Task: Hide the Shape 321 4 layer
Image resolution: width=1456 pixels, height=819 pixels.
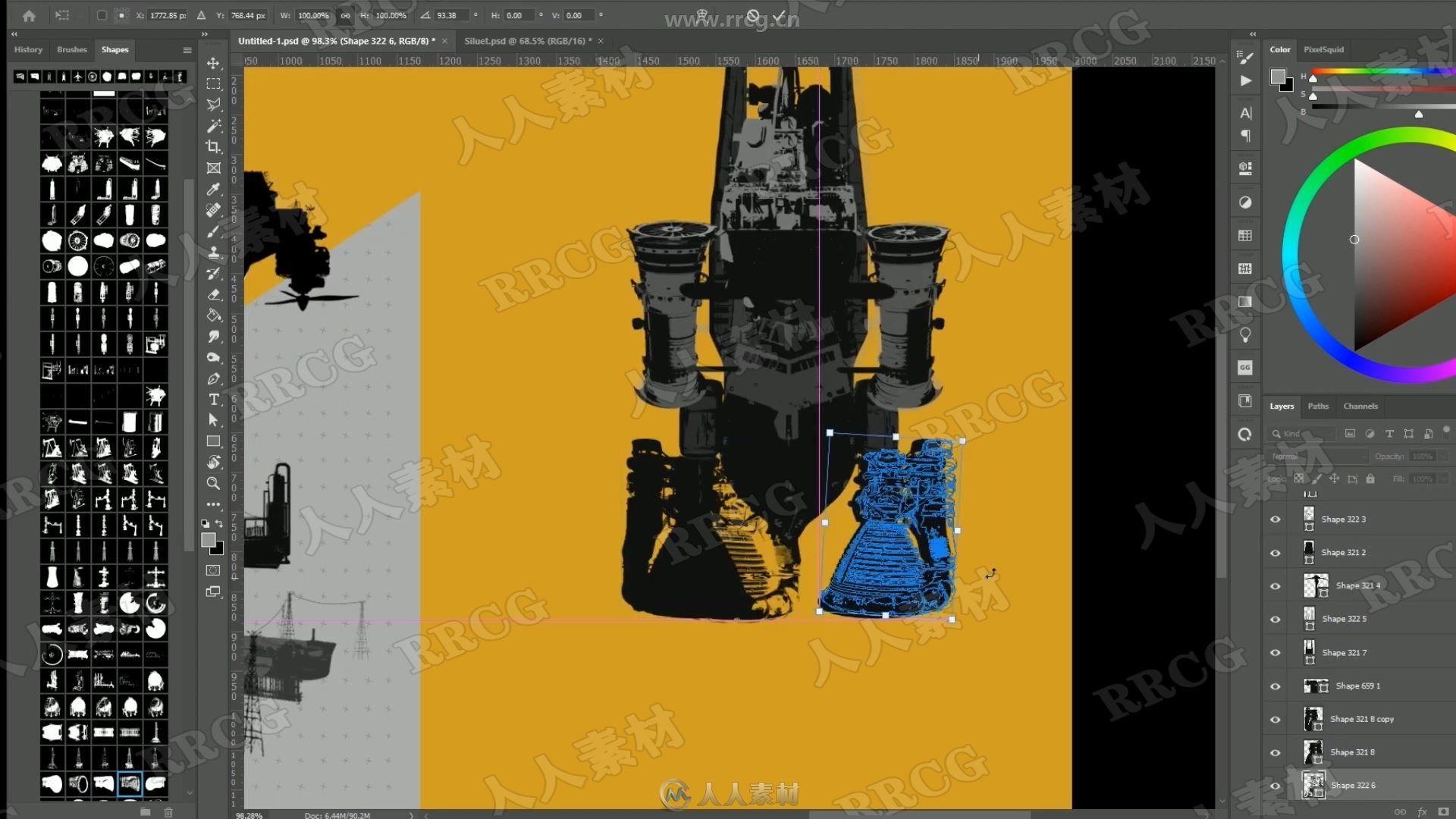Action: [1275, 586]
